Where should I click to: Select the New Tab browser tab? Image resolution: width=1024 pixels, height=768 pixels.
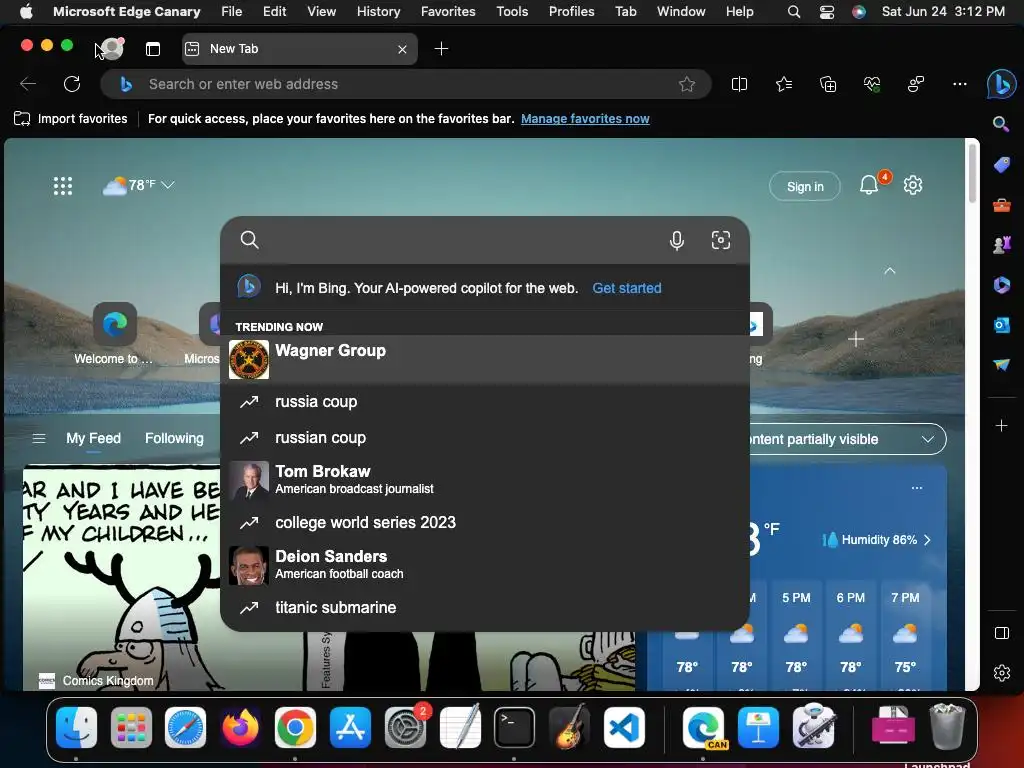click(299, 49)
